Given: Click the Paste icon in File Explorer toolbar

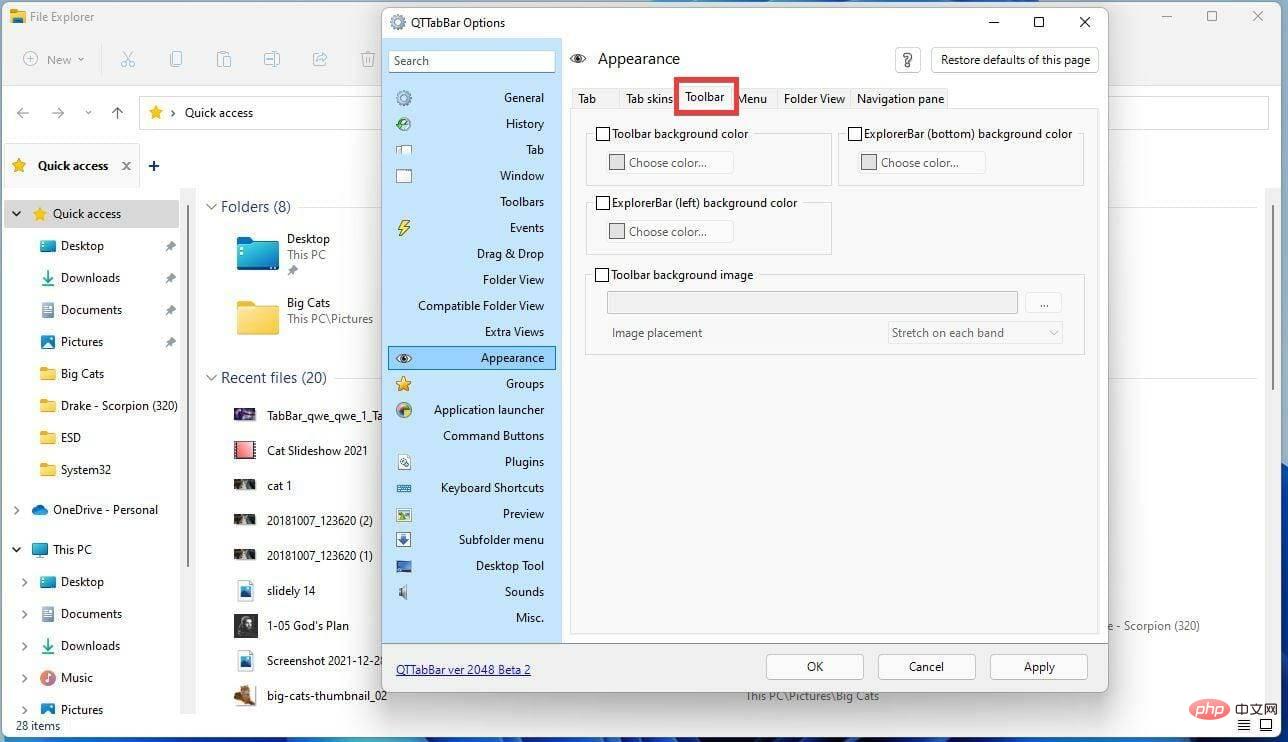Looking at the screenshot, I should (224, 60).
